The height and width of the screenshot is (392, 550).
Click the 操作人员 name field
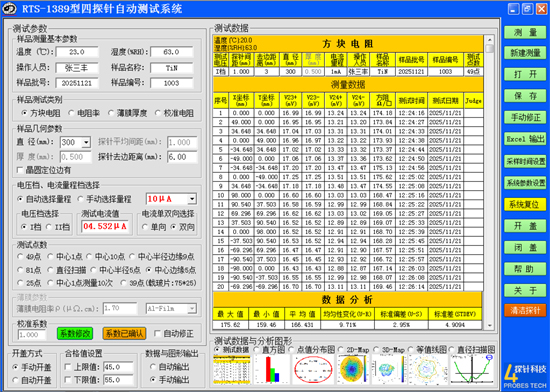[x=77, y=68]
